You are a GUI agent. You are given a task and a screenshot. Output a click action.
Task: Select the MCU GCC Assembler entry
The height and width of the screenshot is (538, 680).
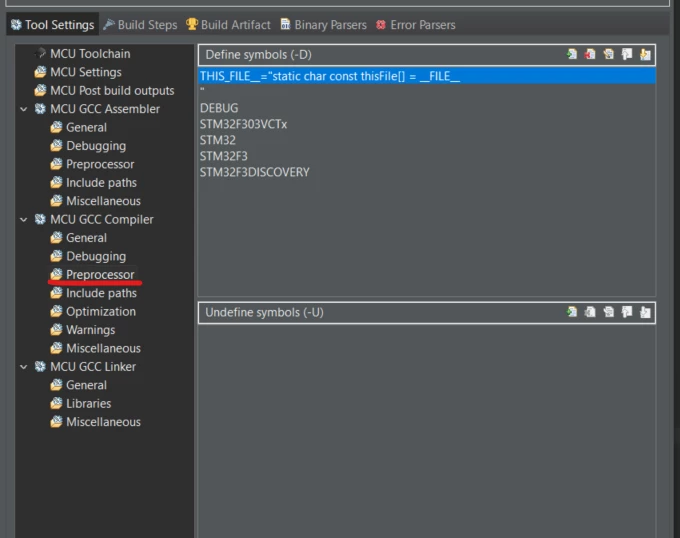tap(105, 109)
